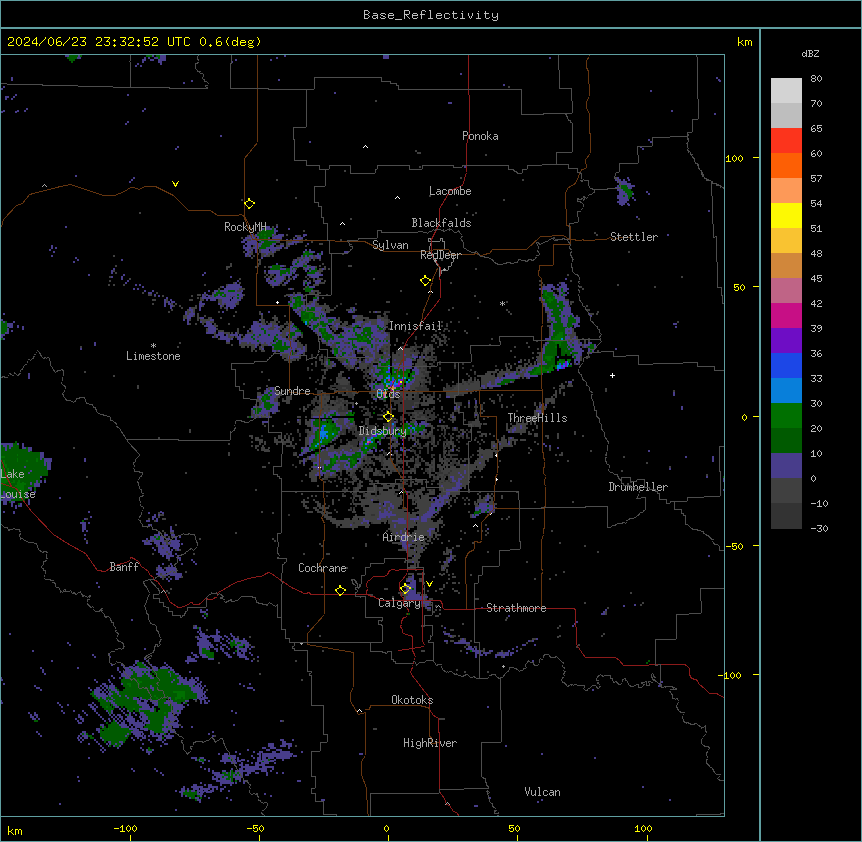This screenshot has width=862, height=842.
Task: Click the Limestone label
Action: (x=153, y=356)
